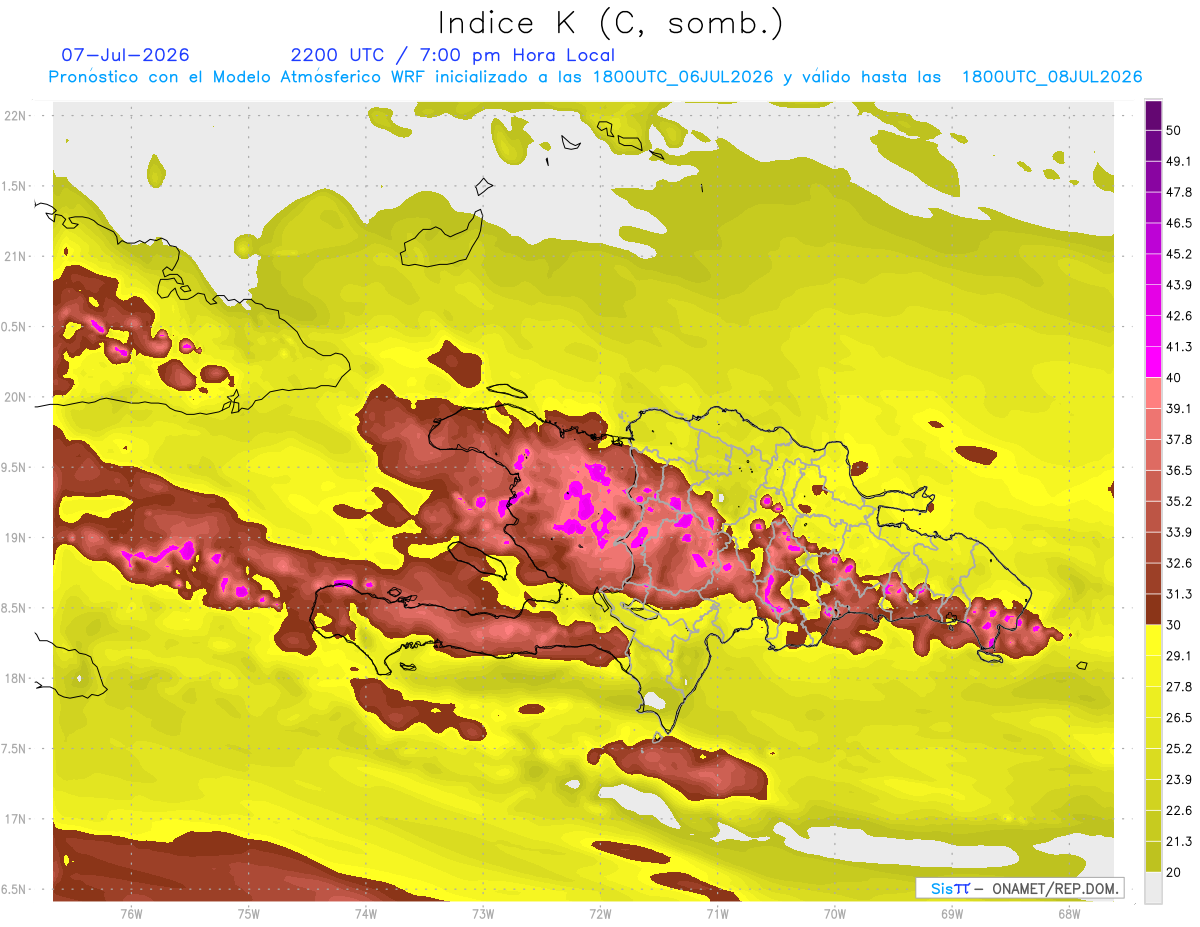Click the colorbar value '33.9'

click(x=1179, y=532)
